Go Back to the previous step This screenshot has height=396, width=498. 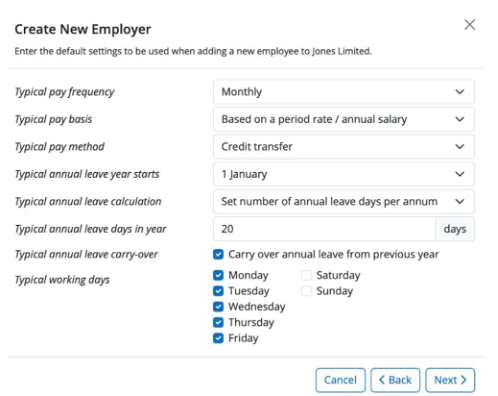point(395,380)
